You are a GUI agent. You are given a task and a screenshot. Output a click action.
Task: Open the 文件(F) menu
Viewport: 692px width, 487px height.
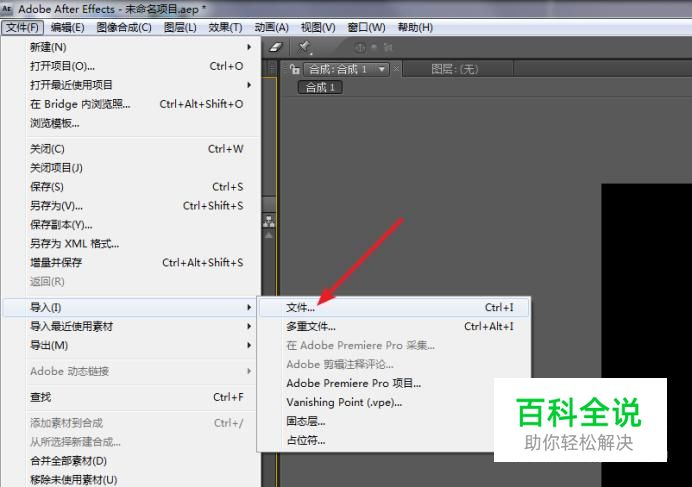[x=23, y=27]
